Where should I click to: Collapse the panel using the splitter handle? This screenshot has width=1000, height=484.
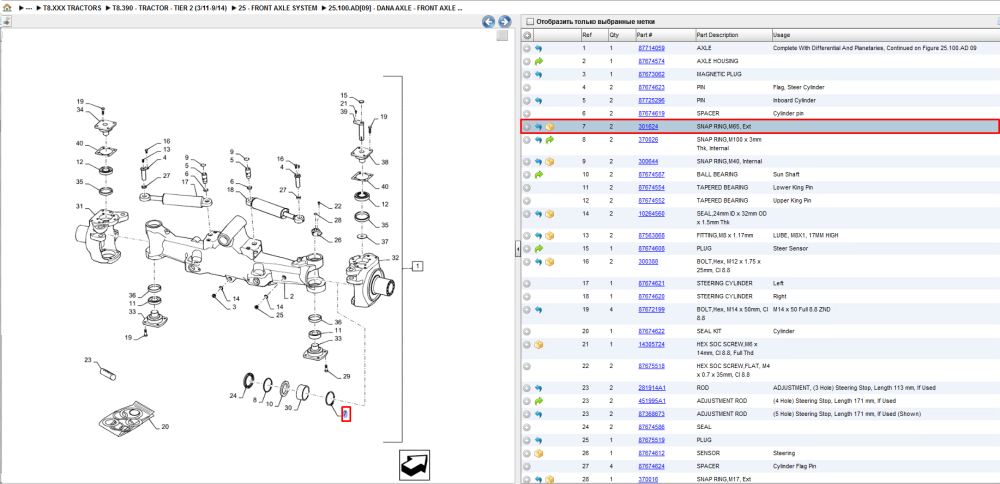pyautogui.click(x=517, y=251)
